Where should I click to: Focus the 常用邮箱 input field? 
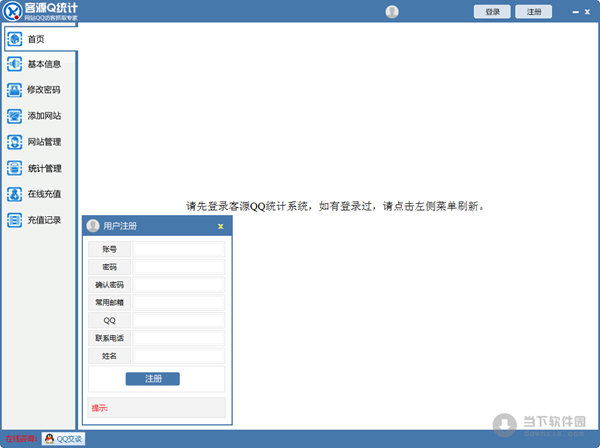(178, 303)
